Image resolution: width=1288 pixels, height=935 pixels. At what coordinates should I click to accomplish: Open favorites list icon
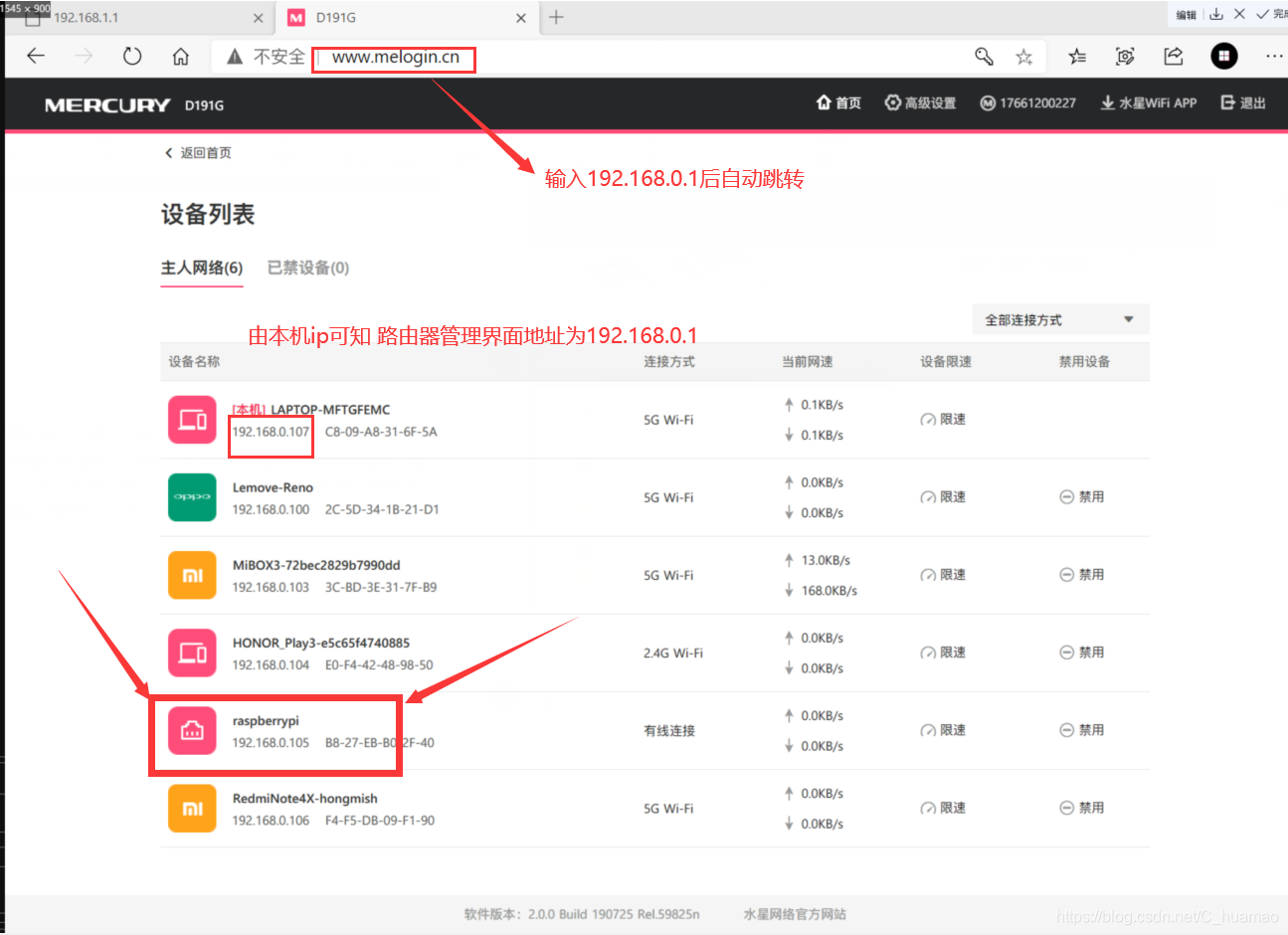[x=1077, y=57]
